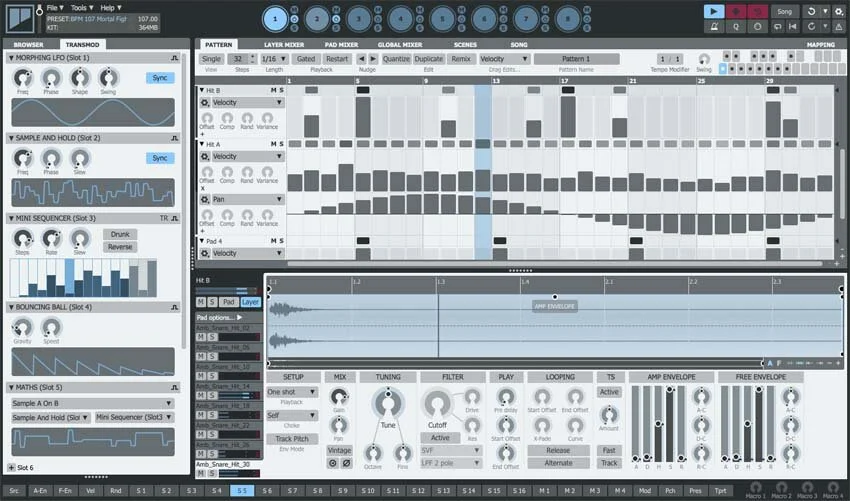Click the Quantize button
The image size is (850, 501).
[x=396, y=59]
